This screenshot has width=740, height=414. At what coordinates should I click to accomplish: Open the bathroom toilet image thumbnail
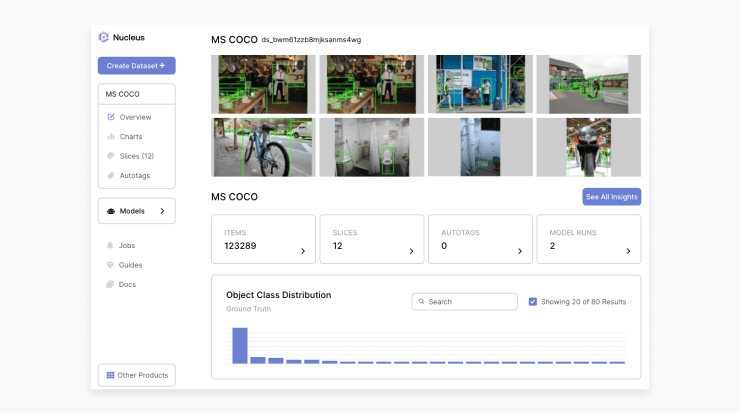pos(372,147)
